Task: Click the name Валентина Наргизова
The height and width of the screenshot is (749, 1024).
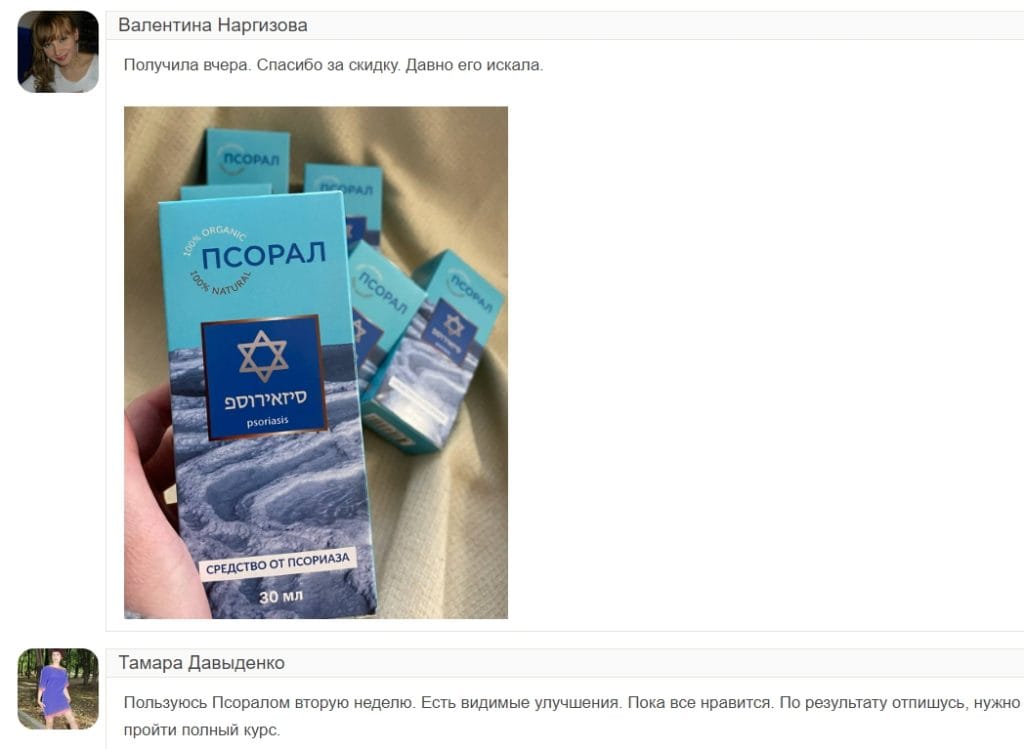Action: 213,25
